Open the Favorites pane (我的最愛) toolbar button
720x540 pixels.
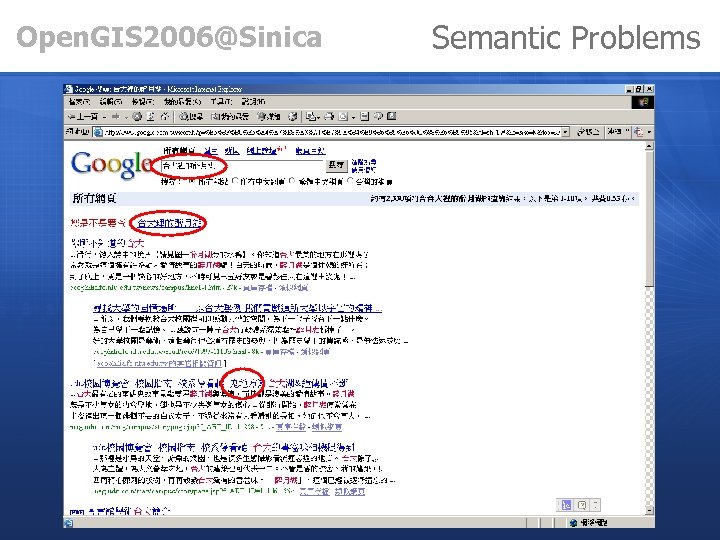[230, 117]
